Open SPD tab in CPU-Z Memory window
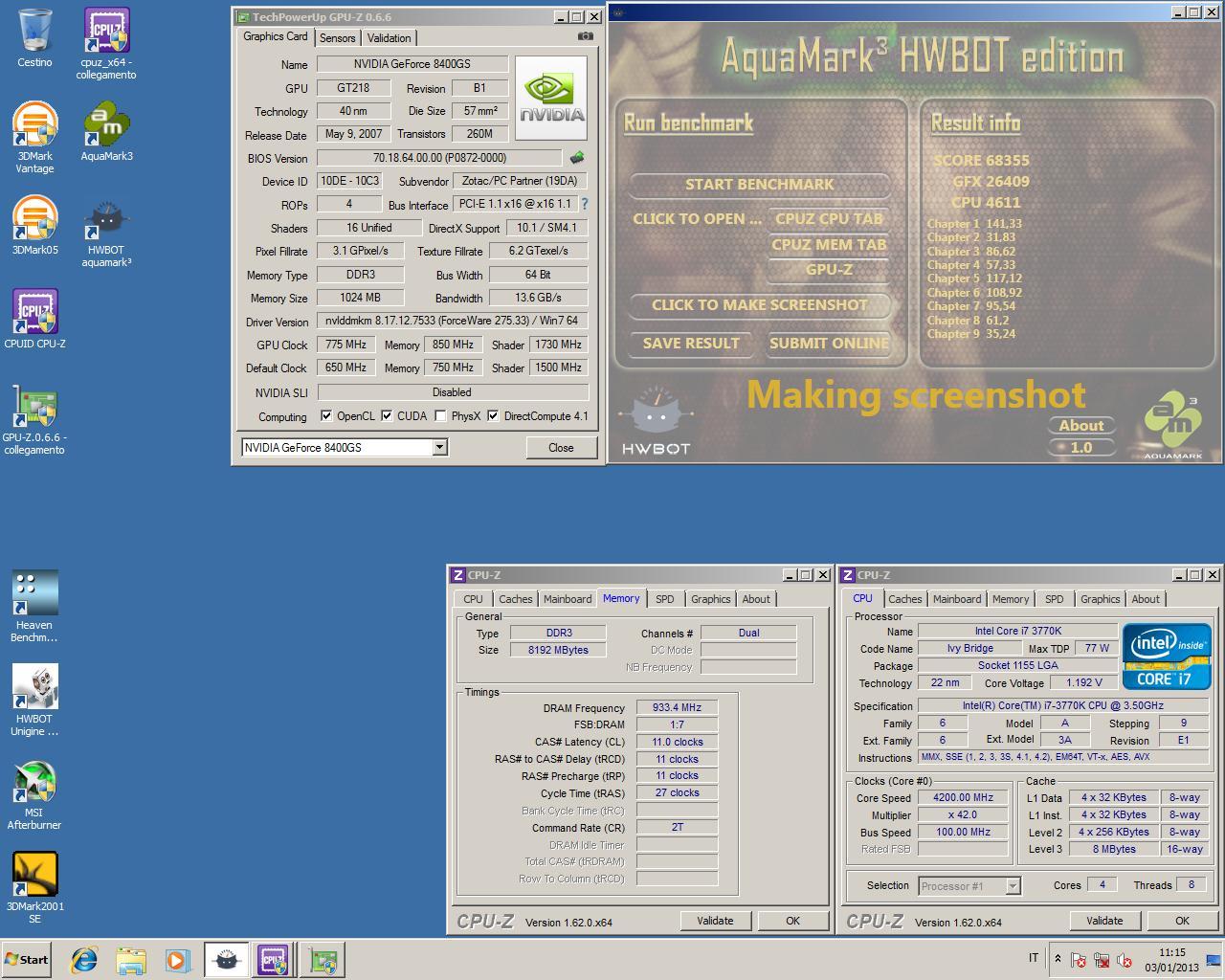Screen dimensions: 1225x980 tap(665, 599)
